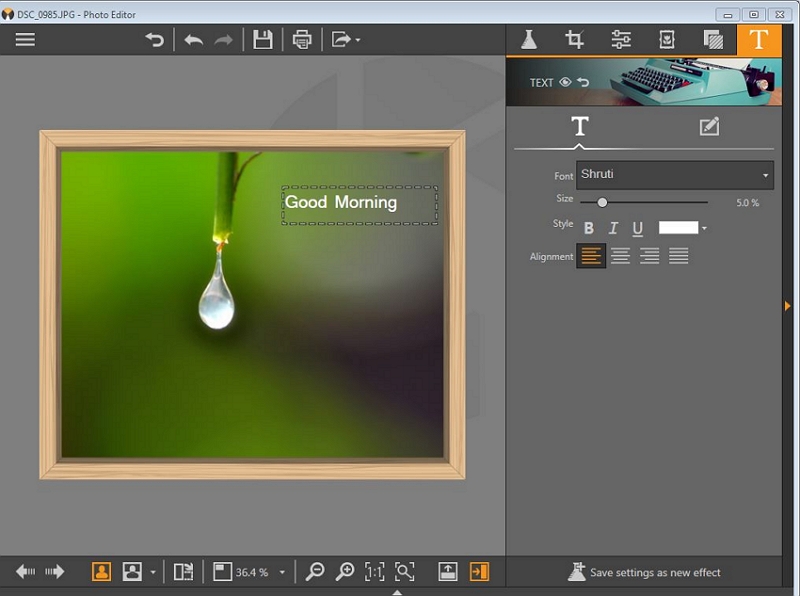Align text center

pyautogui.click(x=620, y=255)
